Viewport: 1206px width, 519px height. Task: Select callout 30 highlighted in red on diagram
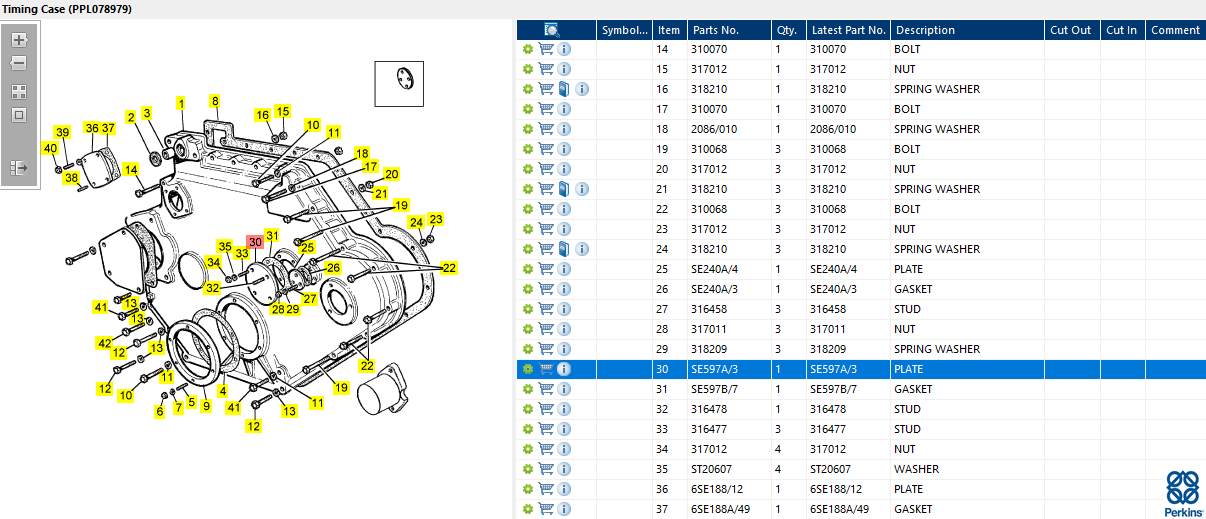coord(255,242)
